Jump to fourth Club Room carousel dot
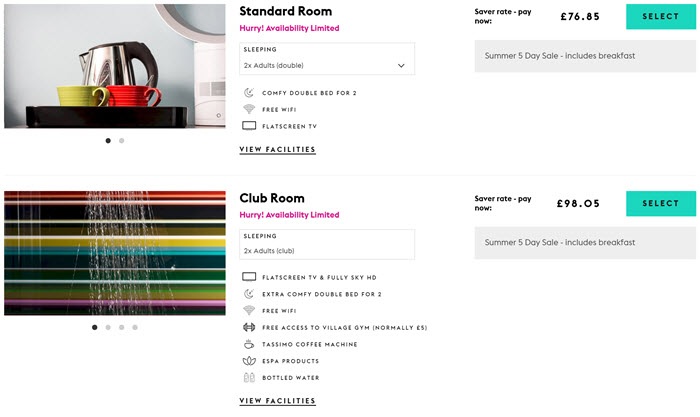 (135, 327)
